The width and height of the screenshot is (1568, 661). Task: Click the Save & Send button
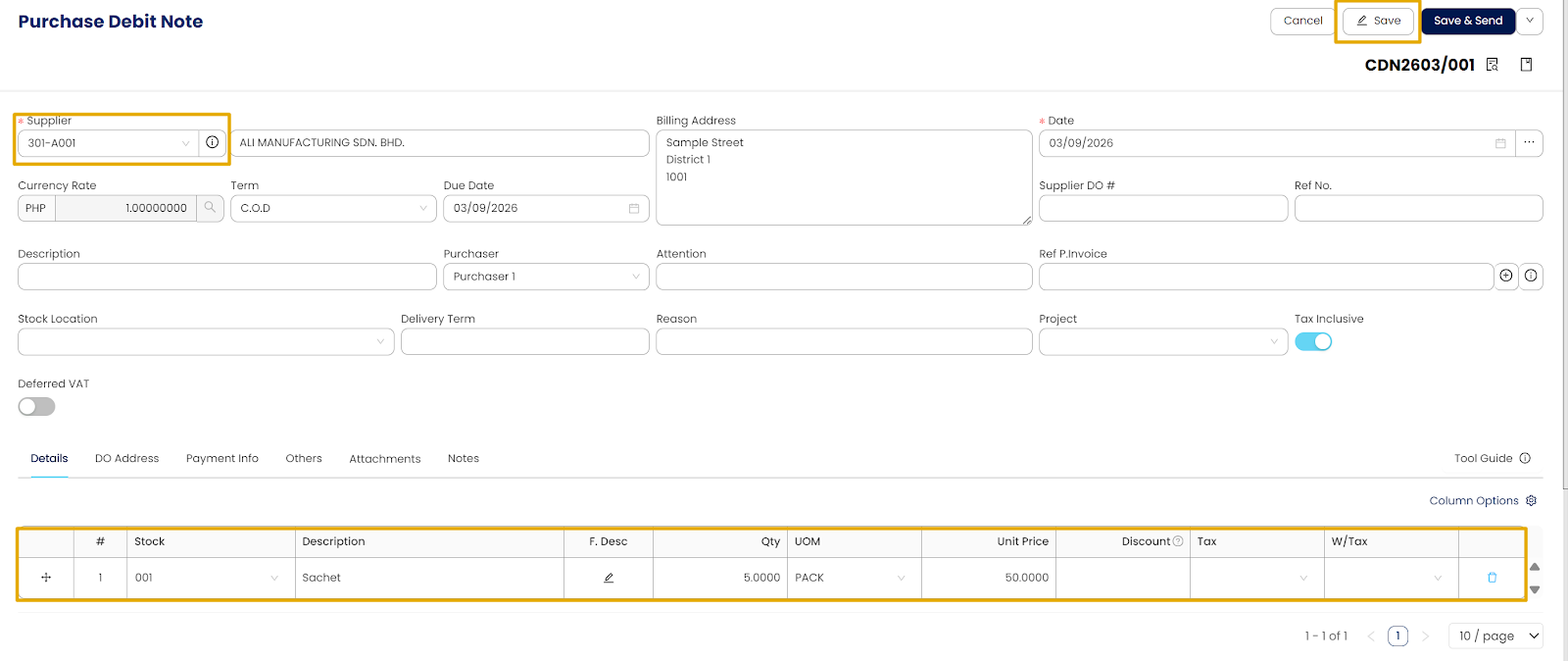point(1468,21)
